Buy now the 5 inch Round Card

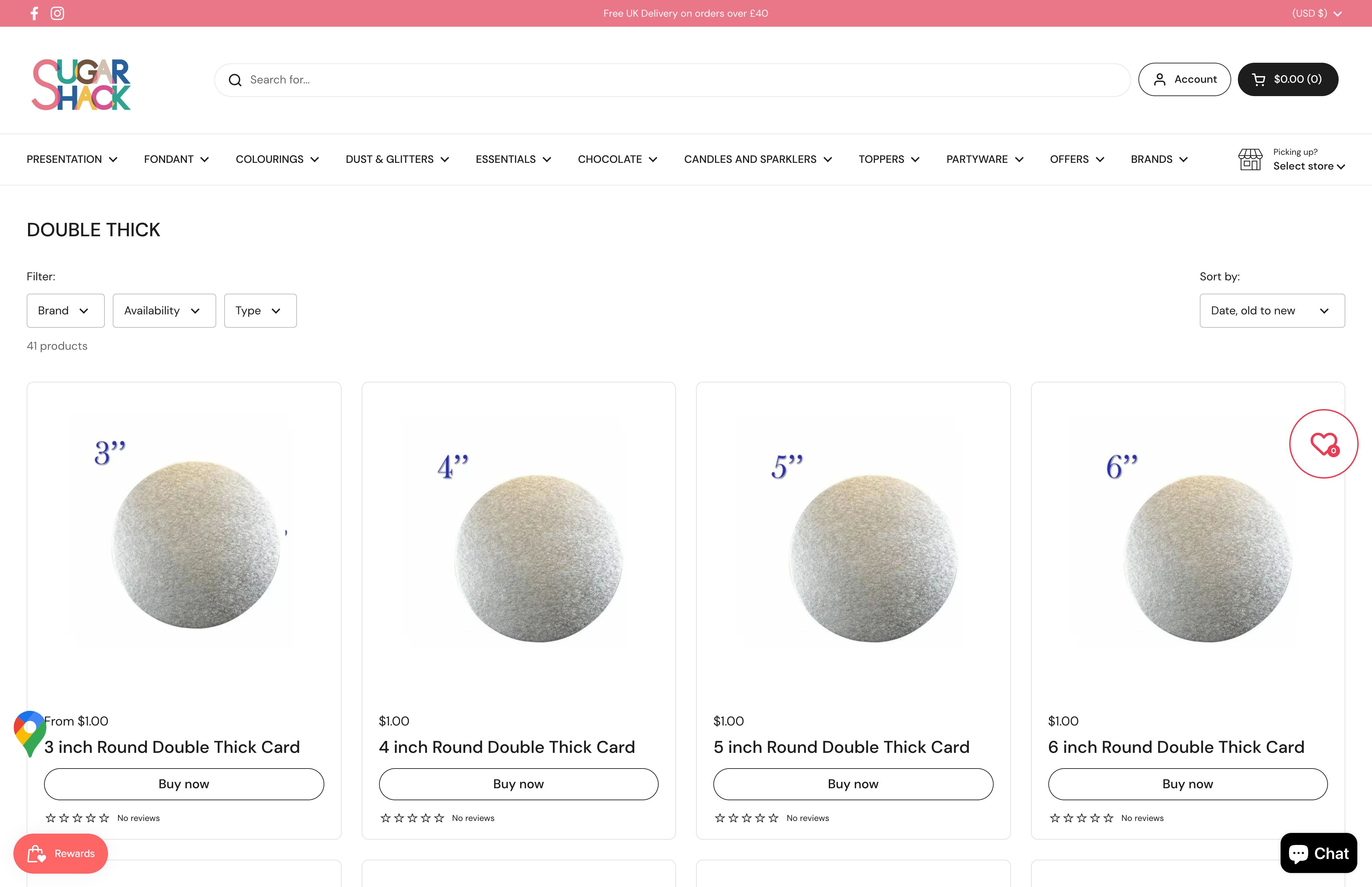853,784
